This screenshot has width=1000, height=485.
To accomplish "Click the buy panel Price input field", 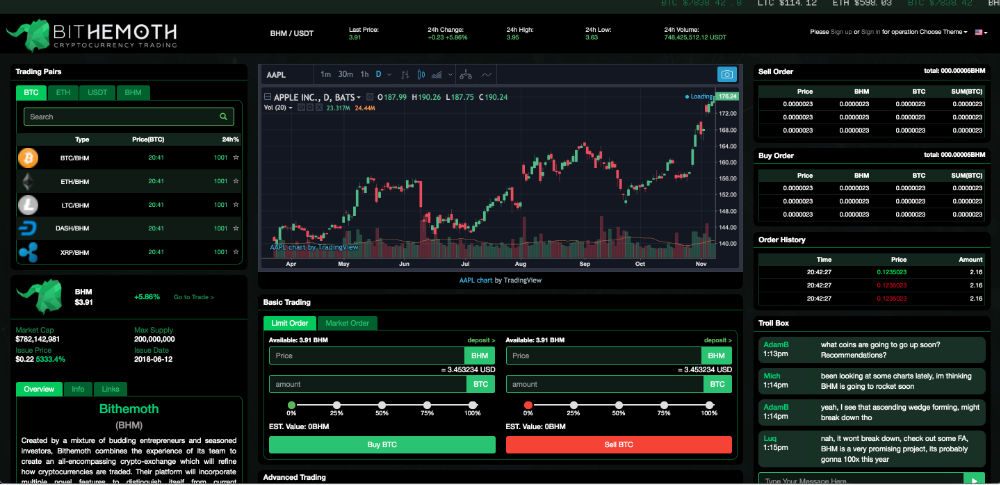I will tap(367, 356).
